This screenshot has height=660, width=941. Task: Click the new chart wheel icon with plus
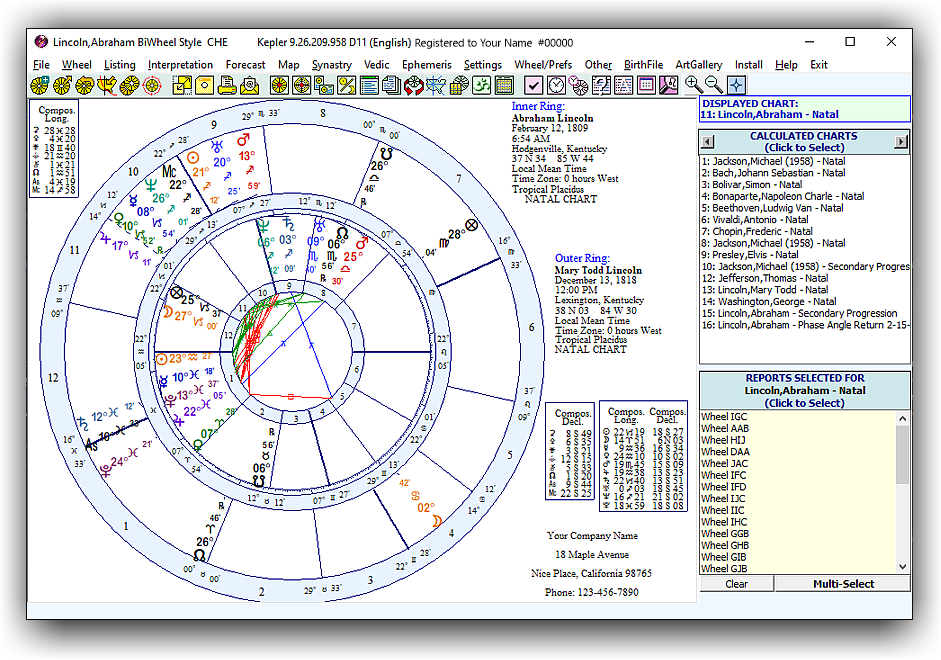pos(39,86)
